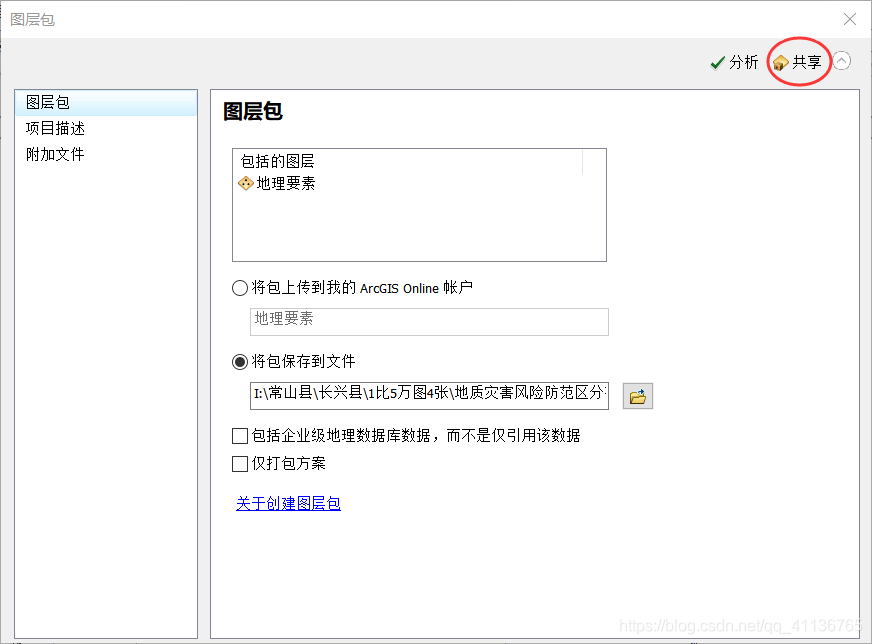872x644 pixels.
Task: Click the 包括的图层 list area
Action: click(419, 205)
